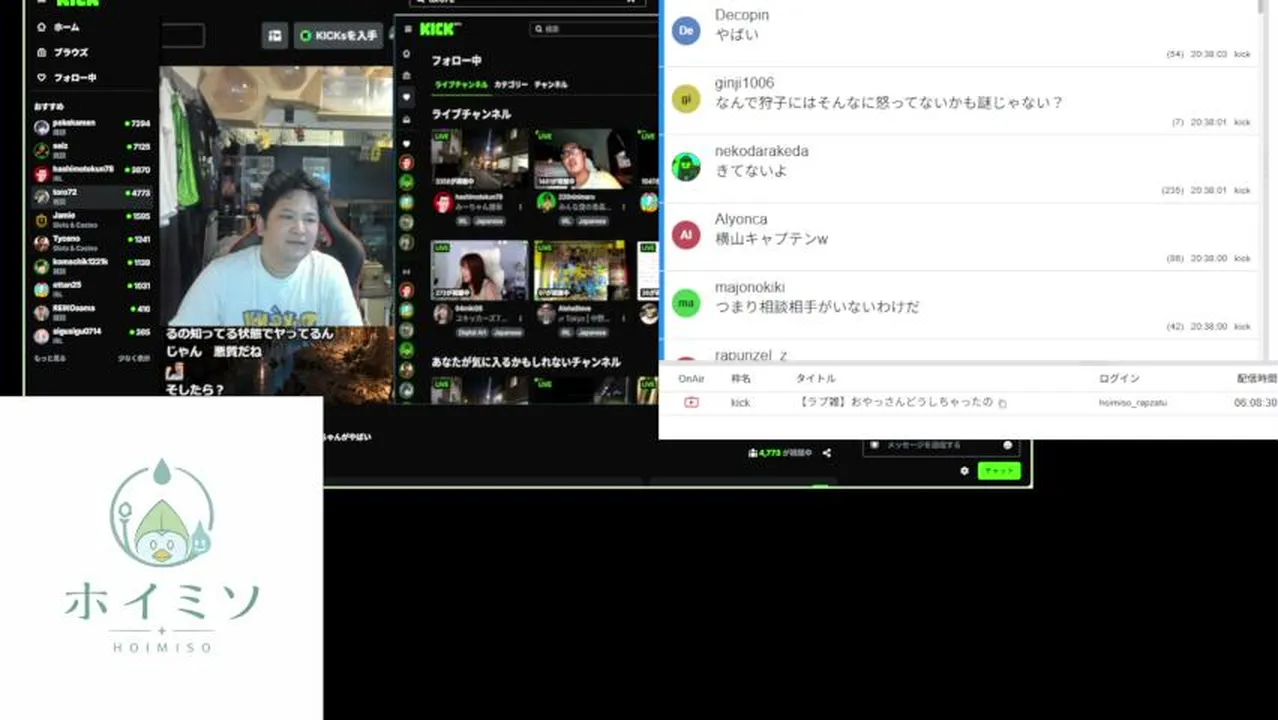
Task: Click the red OnAir status icon
Action: click(x=691, y=402)
